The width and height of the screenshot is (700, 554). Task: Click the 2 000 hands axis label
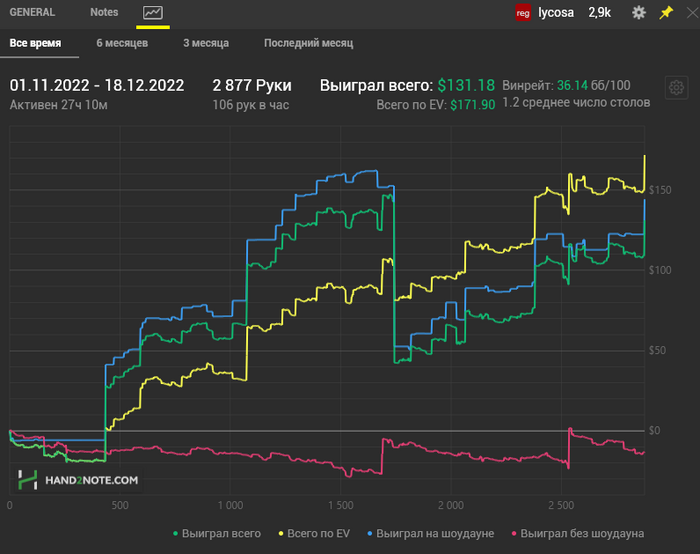tap(451, 505)
